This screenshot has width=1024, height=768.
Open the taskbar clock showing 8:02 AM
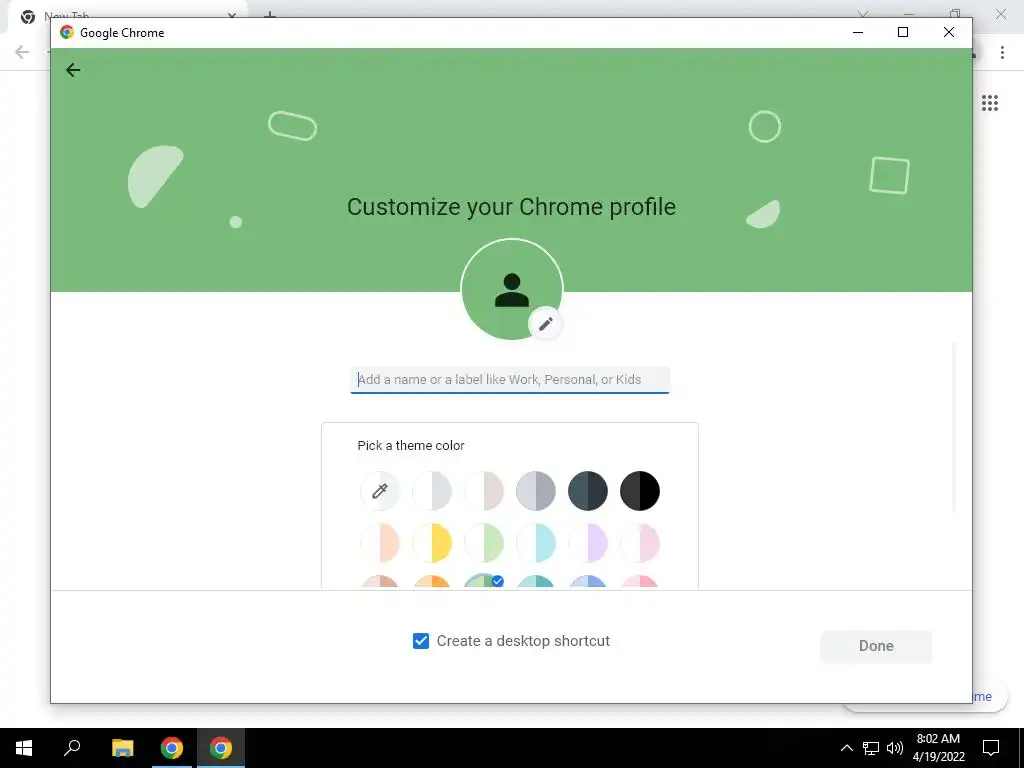tap(938, 748)
